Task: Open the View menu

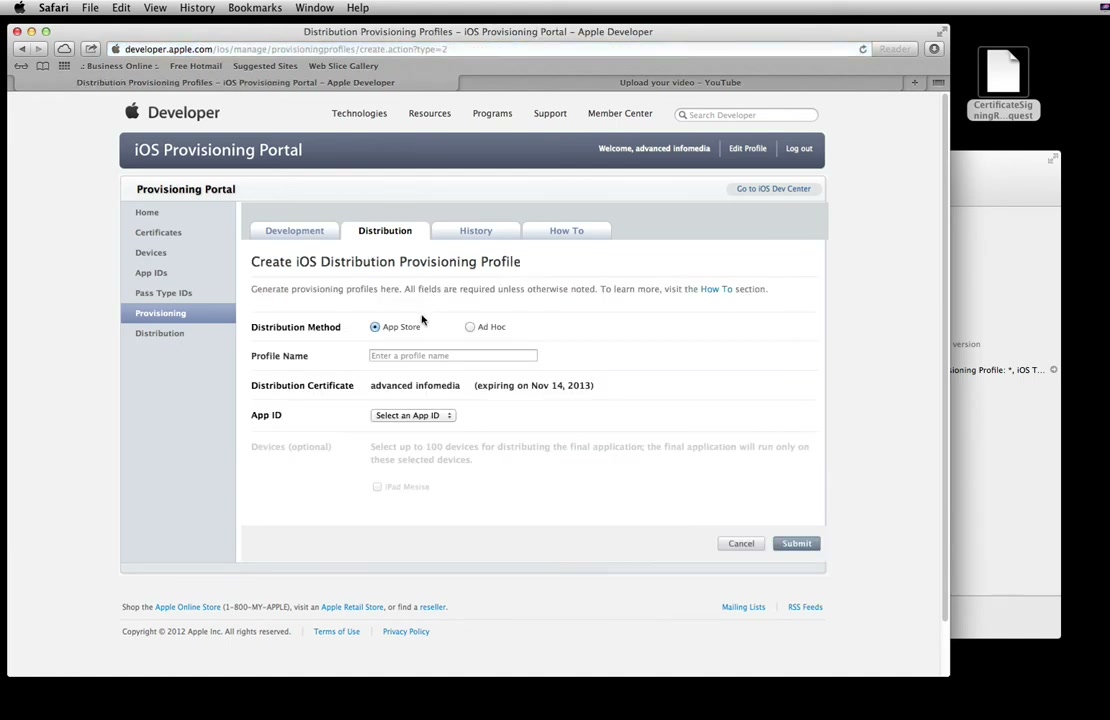Action: (x=155, y=8)
